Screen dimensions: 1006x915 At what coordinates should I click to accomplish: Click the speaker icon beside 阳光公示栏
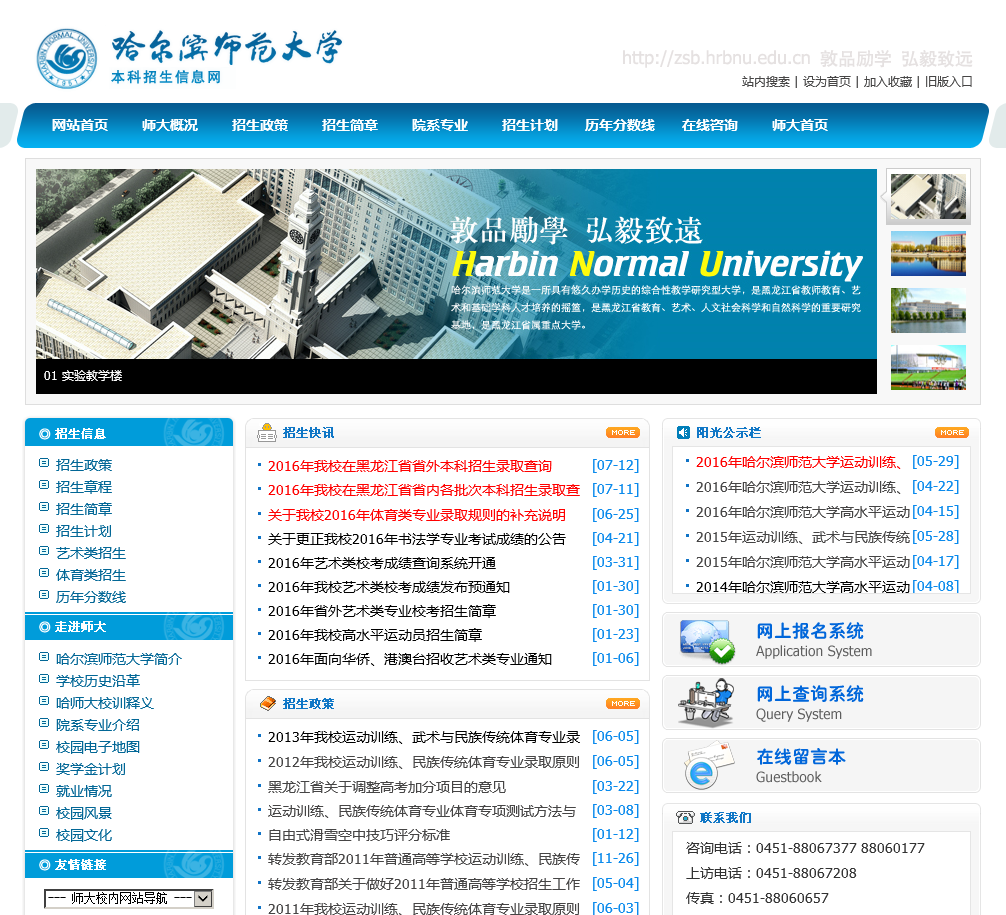coord(683,432)
